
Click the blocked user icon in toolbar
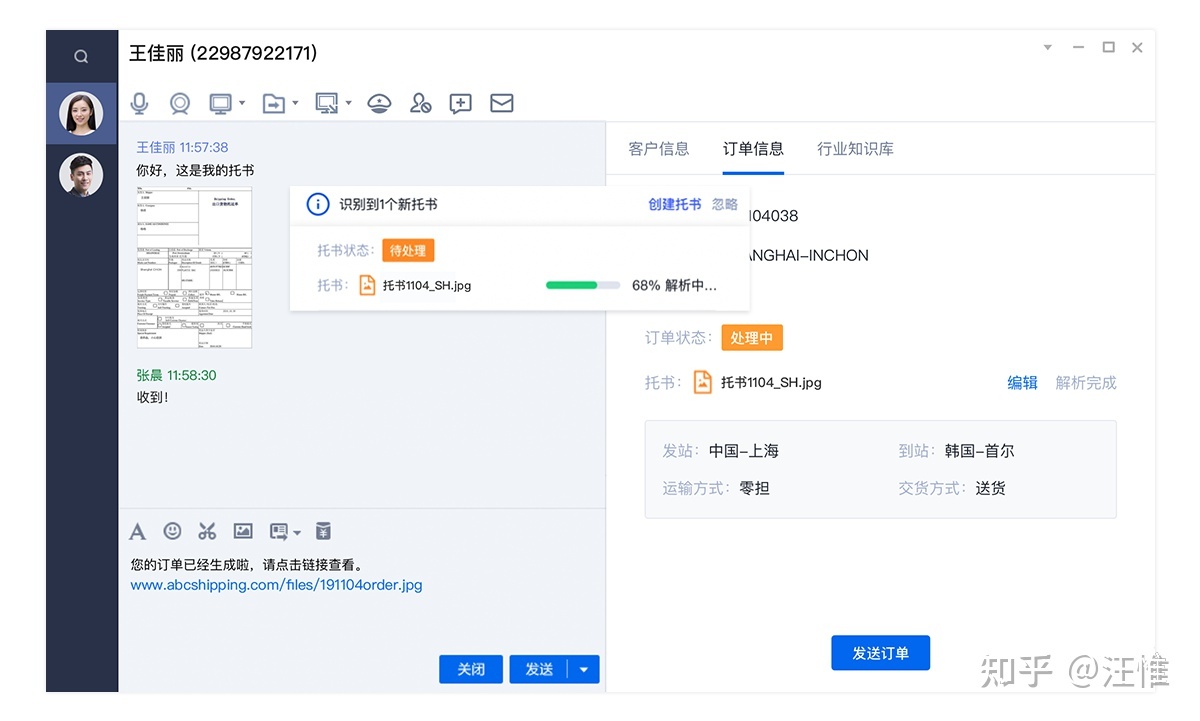[421, 103]
